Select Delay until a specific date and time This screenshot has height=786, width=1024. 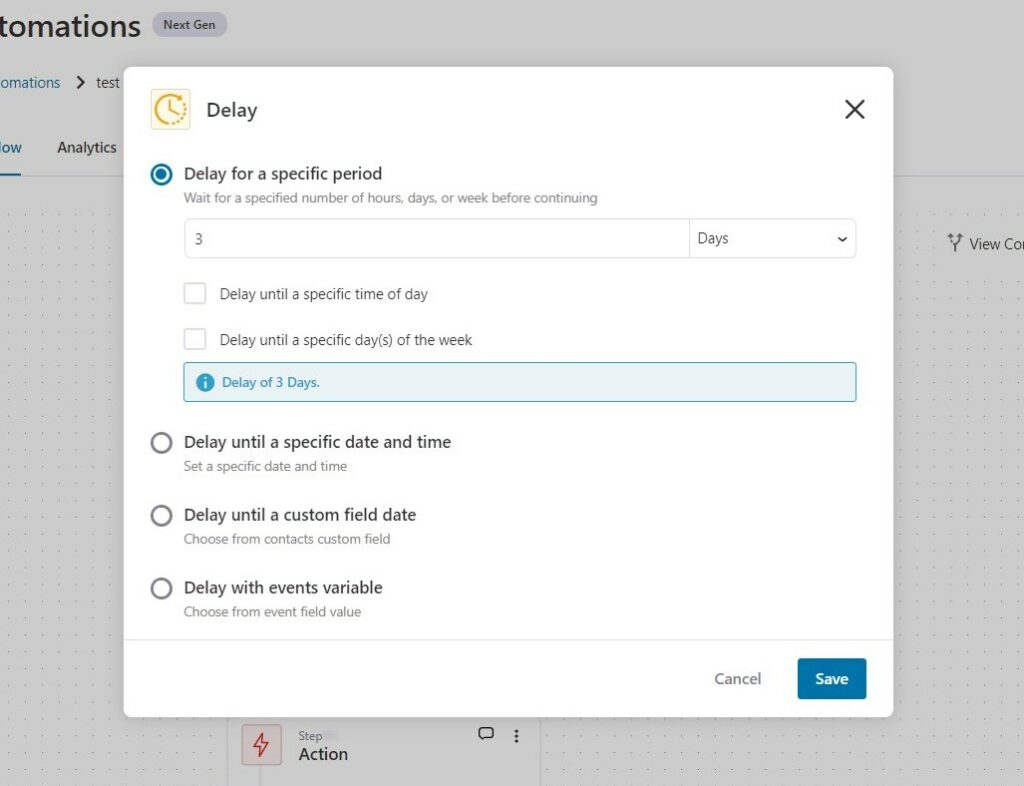click(x=161, y=443)
